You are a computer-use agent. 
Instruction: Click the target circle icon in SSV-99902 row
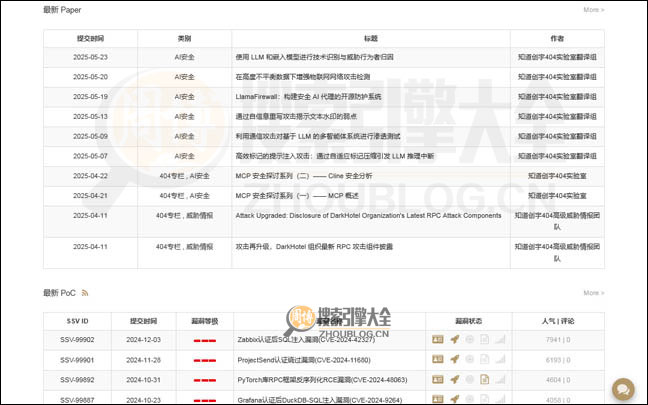469,339
